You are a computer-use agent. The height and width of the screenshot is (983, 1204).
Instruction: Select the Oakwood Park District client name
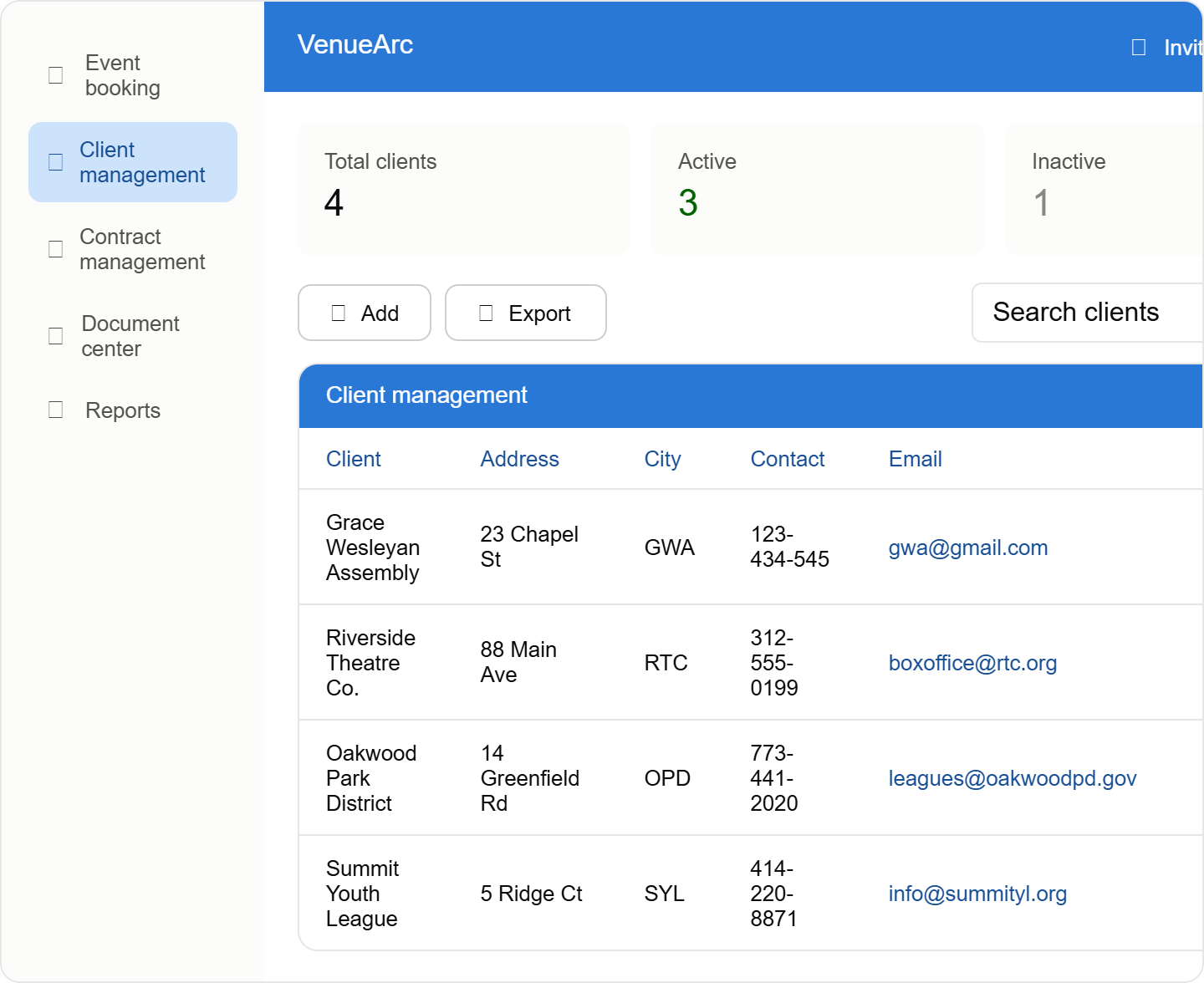371,778
